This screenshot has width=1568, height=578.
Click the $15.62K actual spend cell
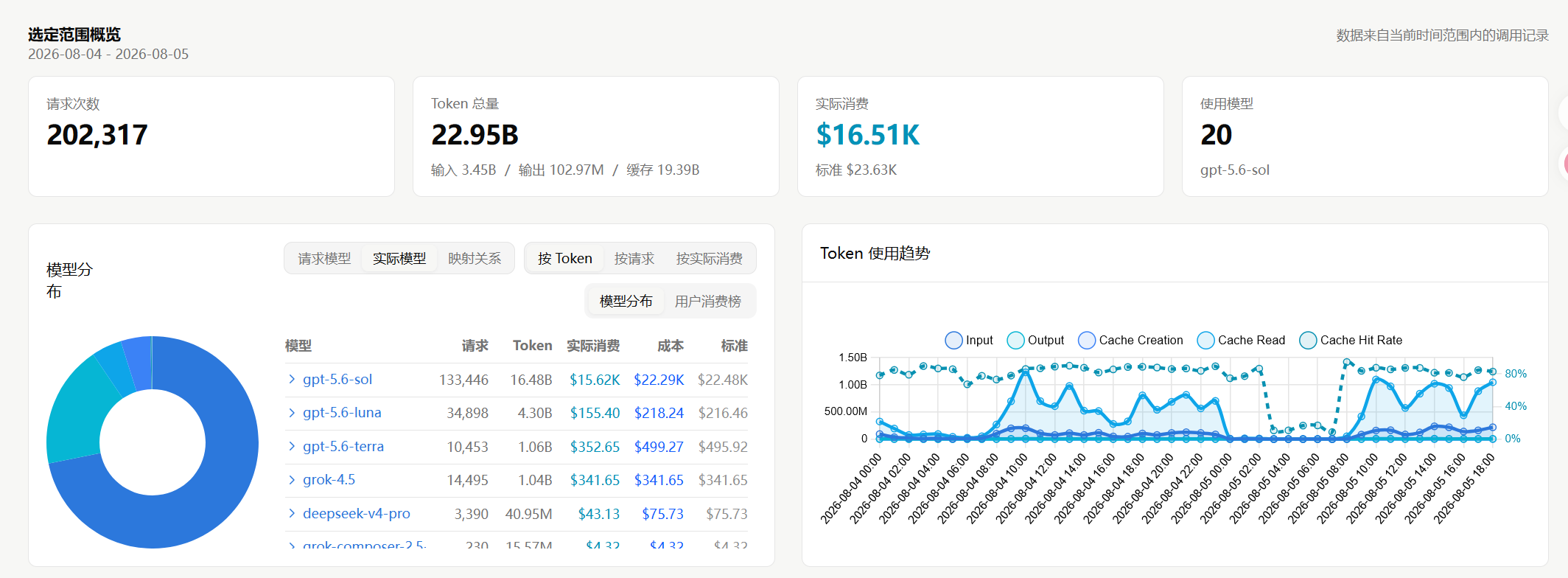pyautogui.click(x=595, y=380)
